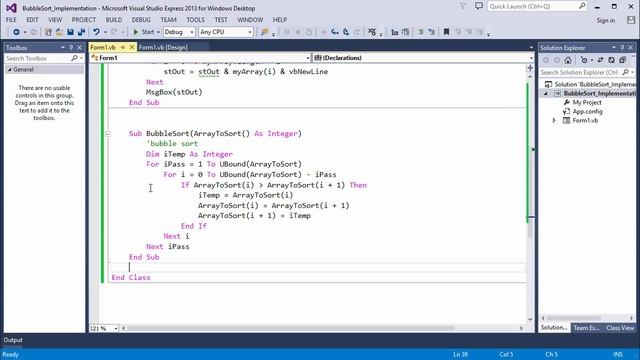Image resolution: width=640 pixels, height=360 pixels.
Task: Open the BUILD menu
Action: (x=113, y=20)
